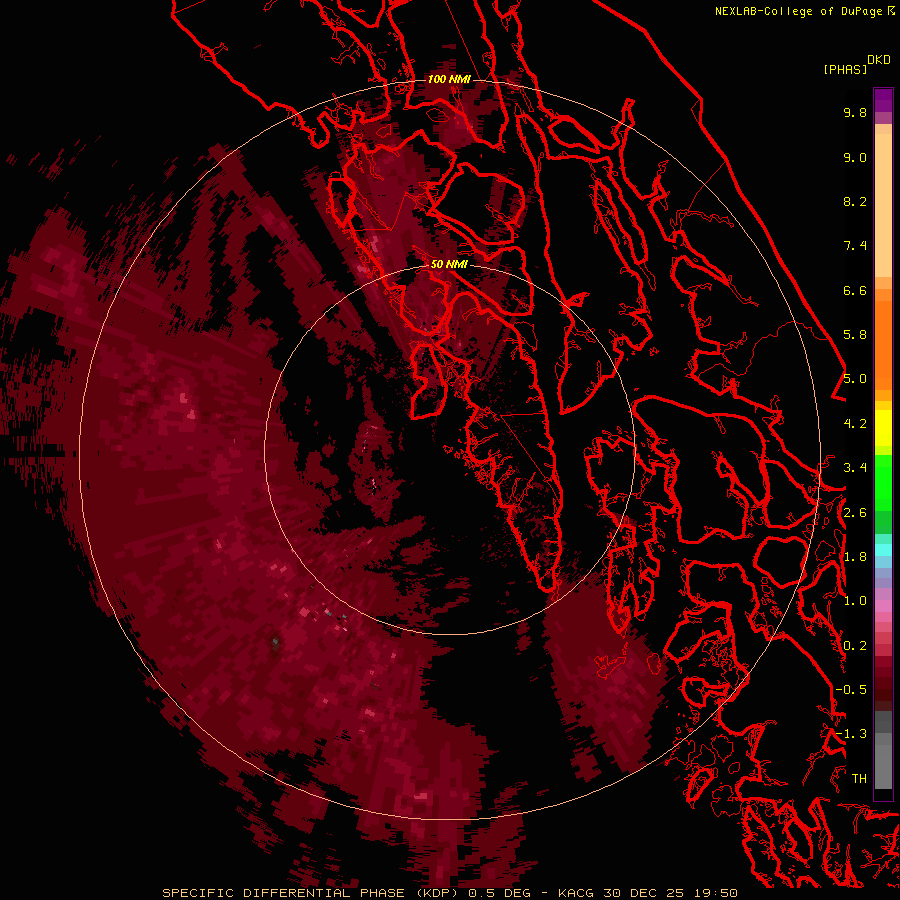The image size is (900, 900).
Task: Click the 5.0 legend value
Action: pos(855,379)
